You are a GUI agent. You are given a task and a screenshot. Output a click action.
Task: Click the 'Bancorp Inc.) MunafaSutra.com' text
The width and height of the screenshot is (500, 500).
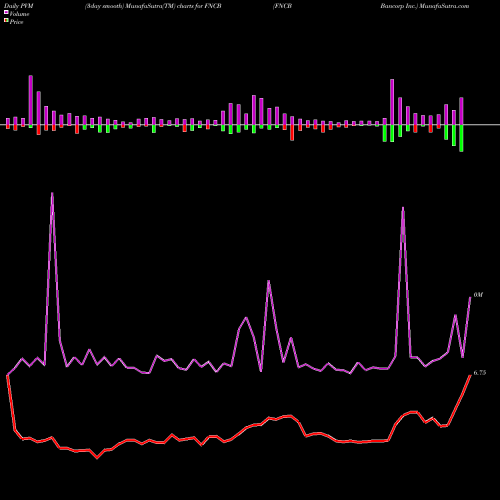[x=425, y=6]
